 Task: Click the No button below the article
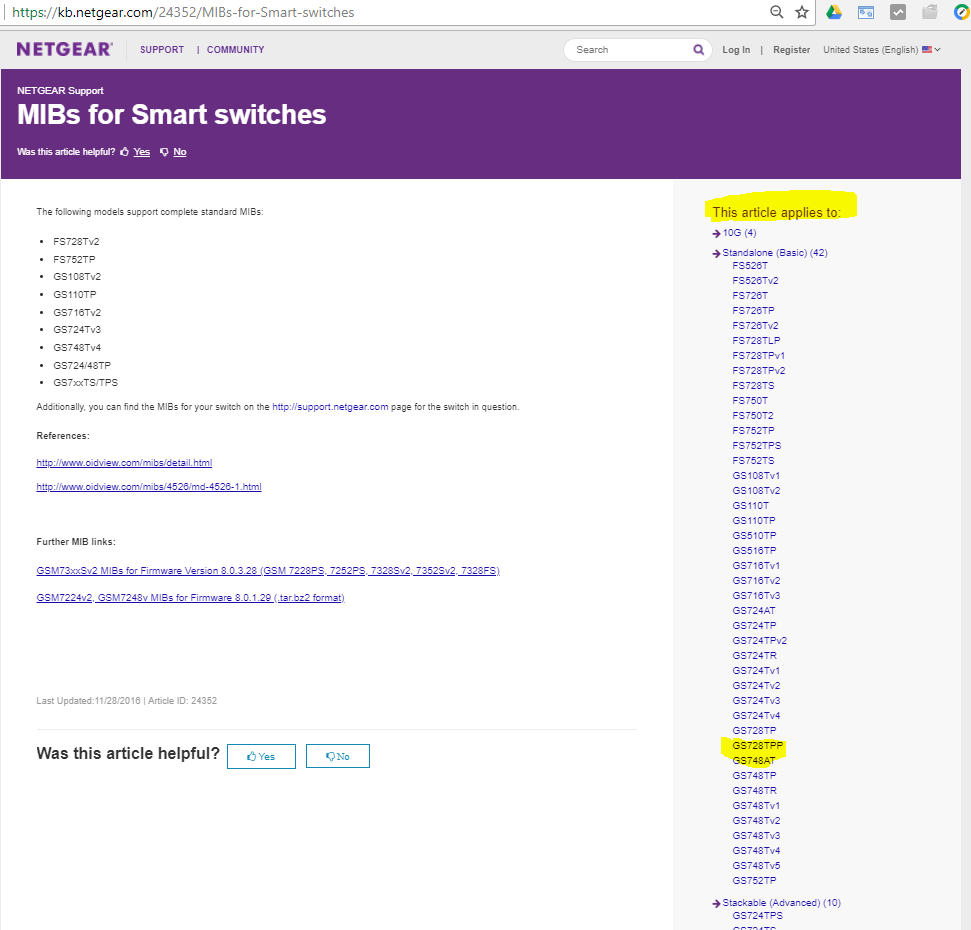coord(337,756)
